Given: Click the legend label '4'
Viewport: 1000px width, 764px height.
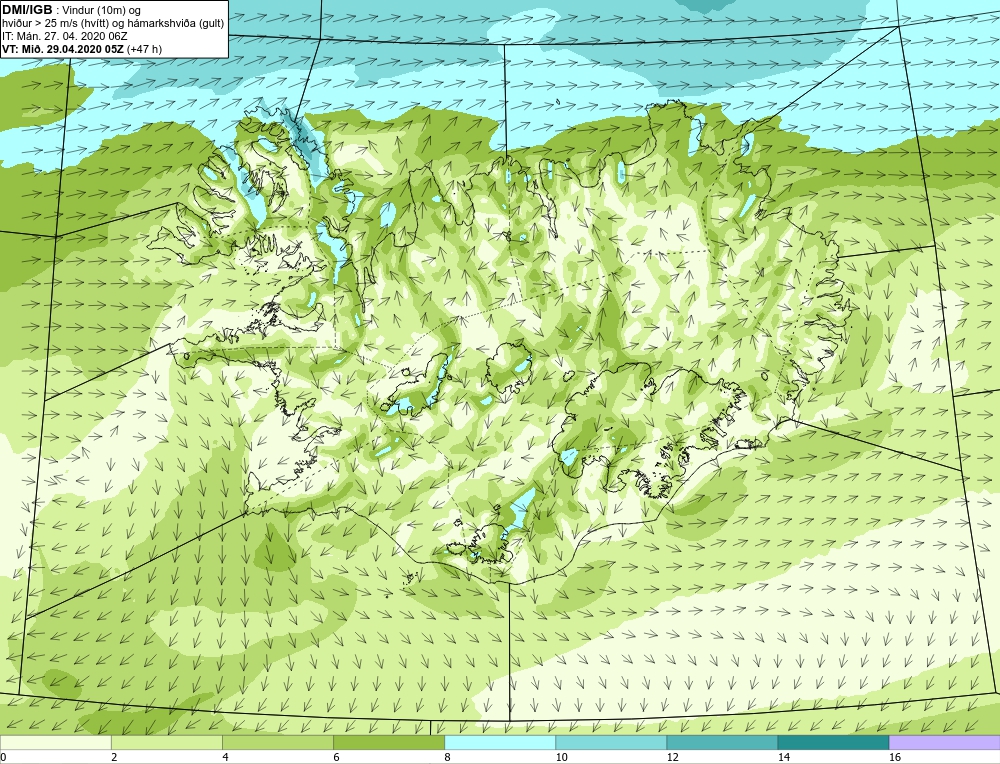Looking at the screenshot, I should [225, 757].
